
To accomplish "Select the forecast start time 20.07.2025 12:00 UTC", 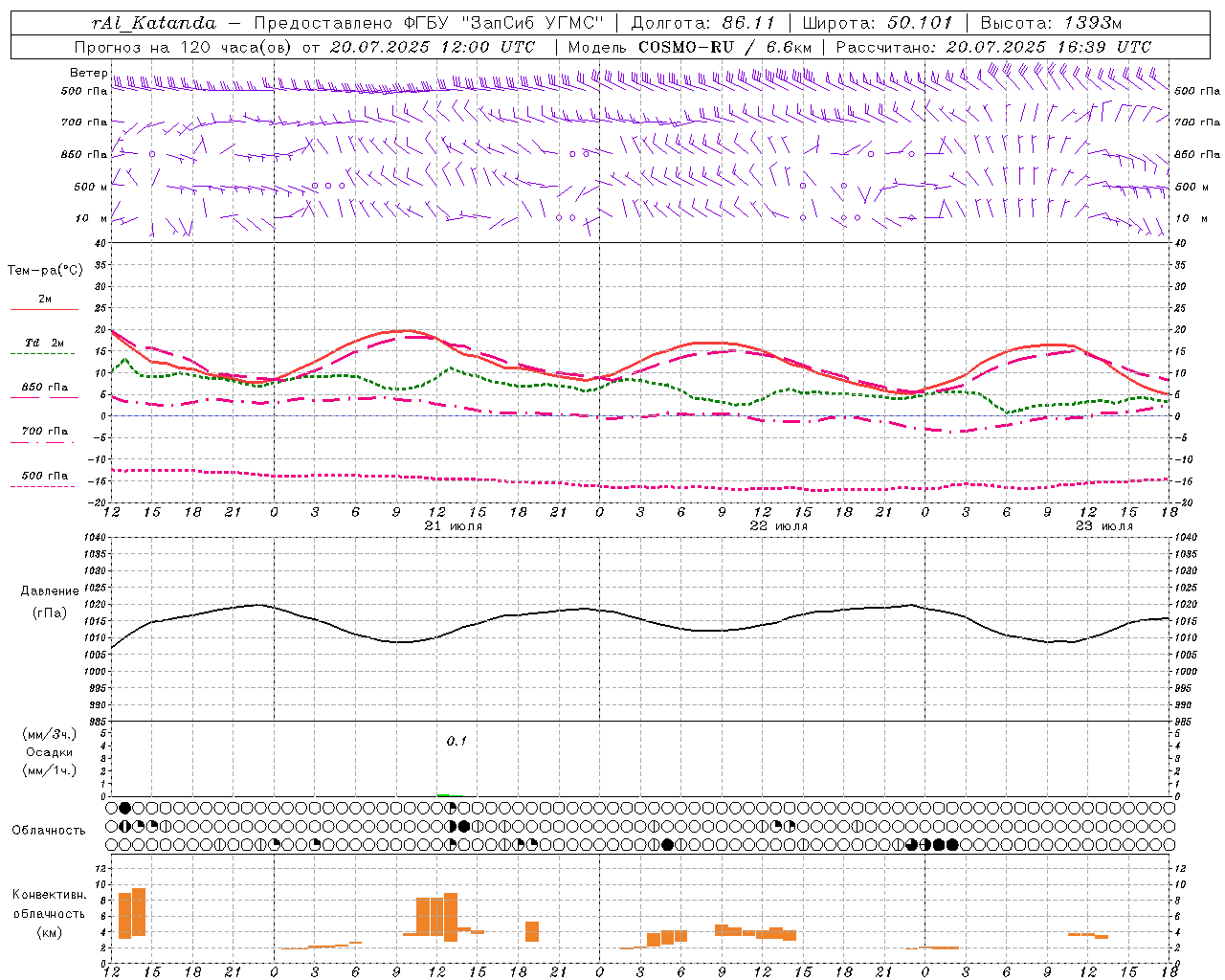I will coord(432,47).
